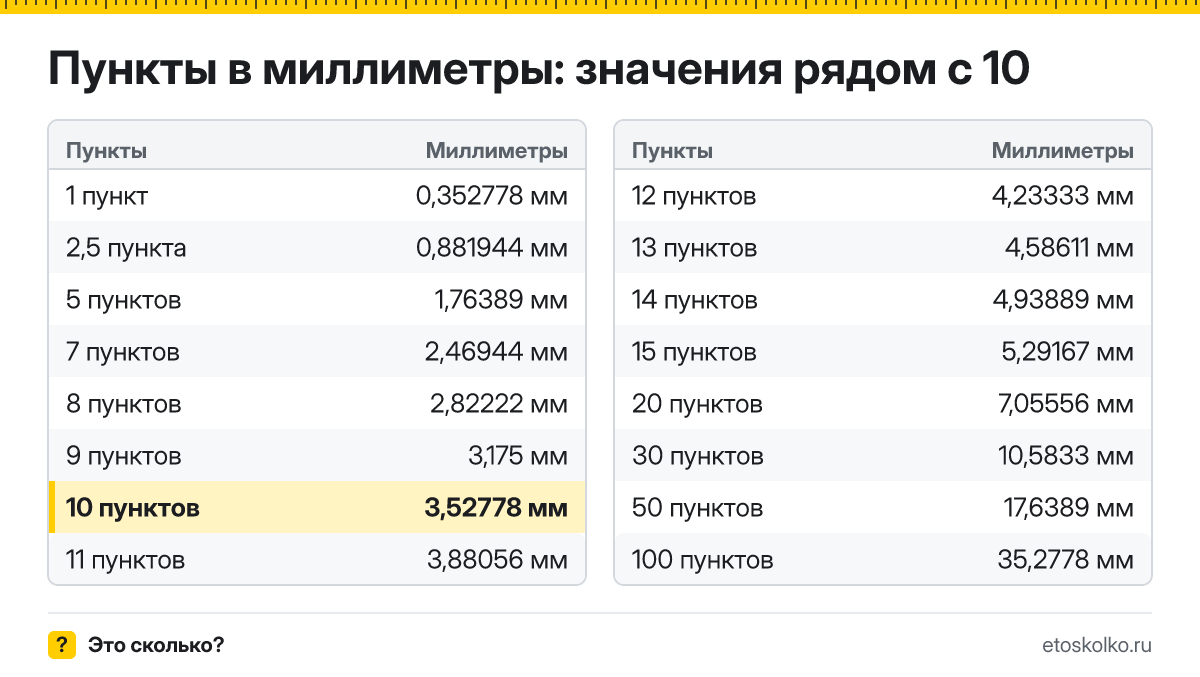Image resolution: width=1200 pixels, height=677 pixels.
Task: Select the '2,5 пункта' cell
Action: click(x=126, y=248)
